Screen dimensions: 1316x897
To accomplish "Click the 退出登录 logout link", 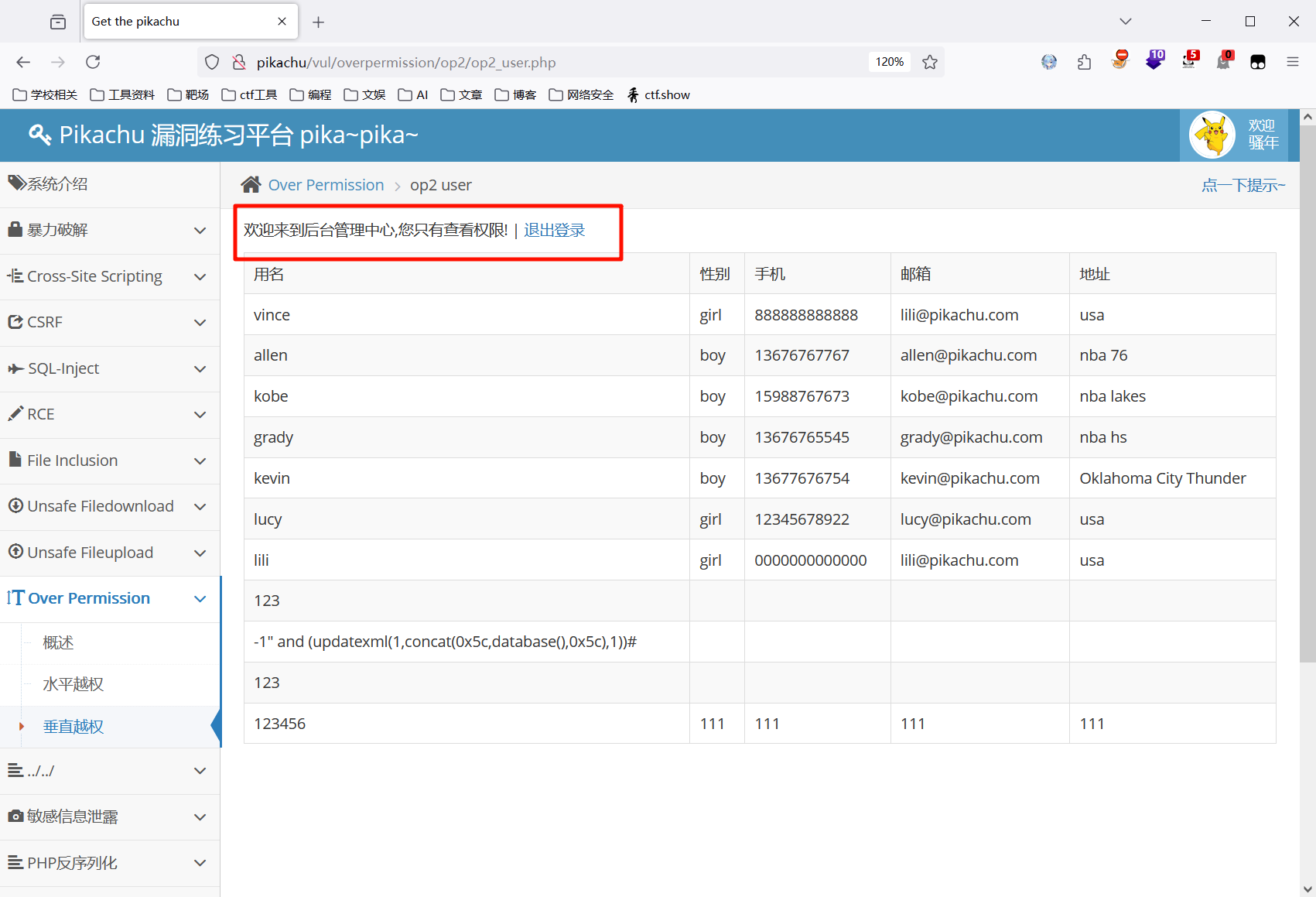I will click(554, 230).
